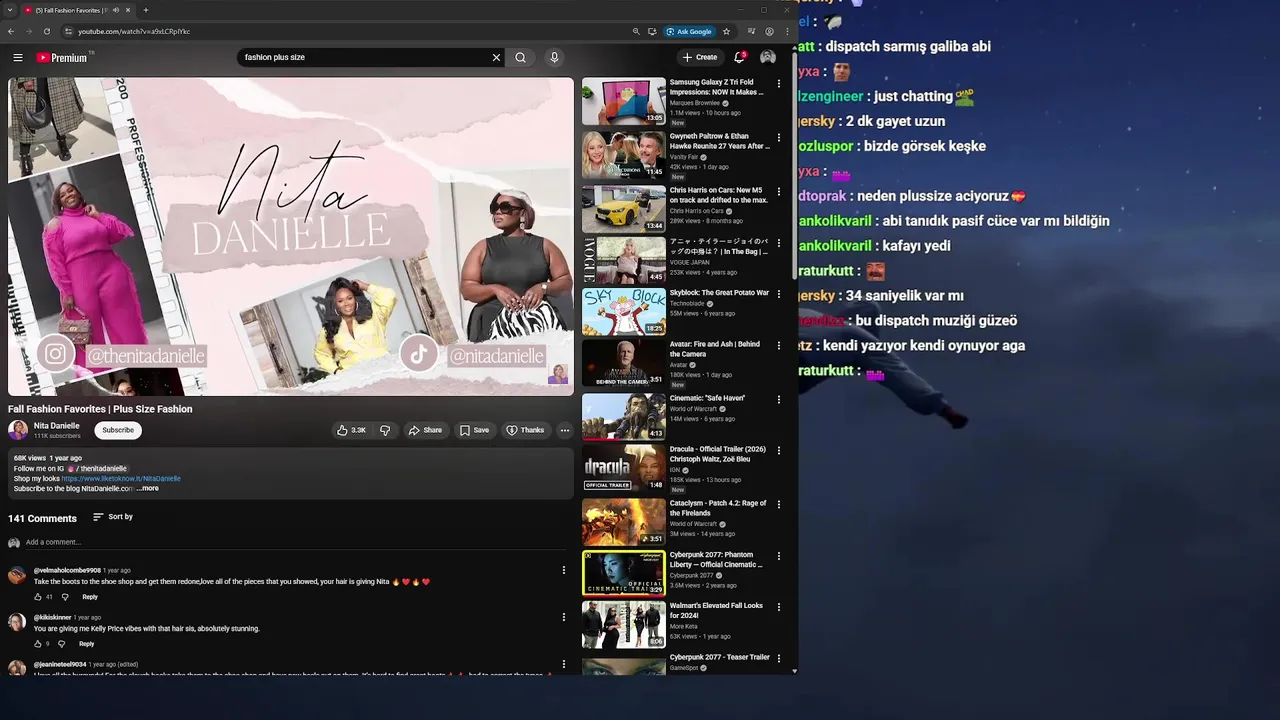Image resolution: width=1280 pixels, height=720 pixels.
Task: Open the Create menu button
Action: pos(700,58)
